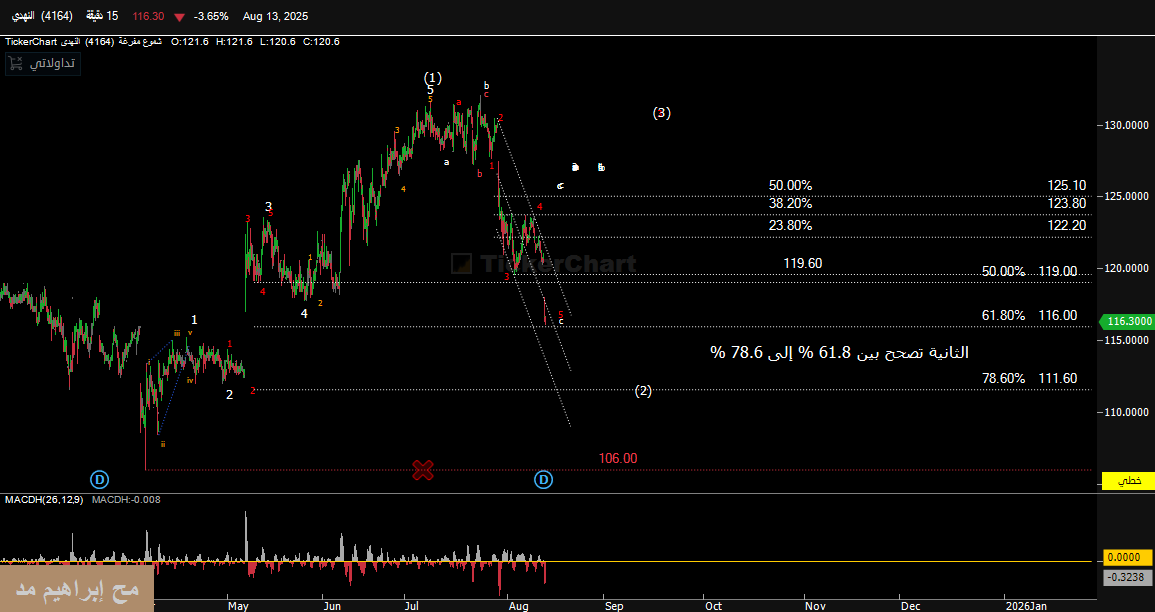Click the Aug 13, 2025 date
The image size is (1155, 612).
click(275, 16)
